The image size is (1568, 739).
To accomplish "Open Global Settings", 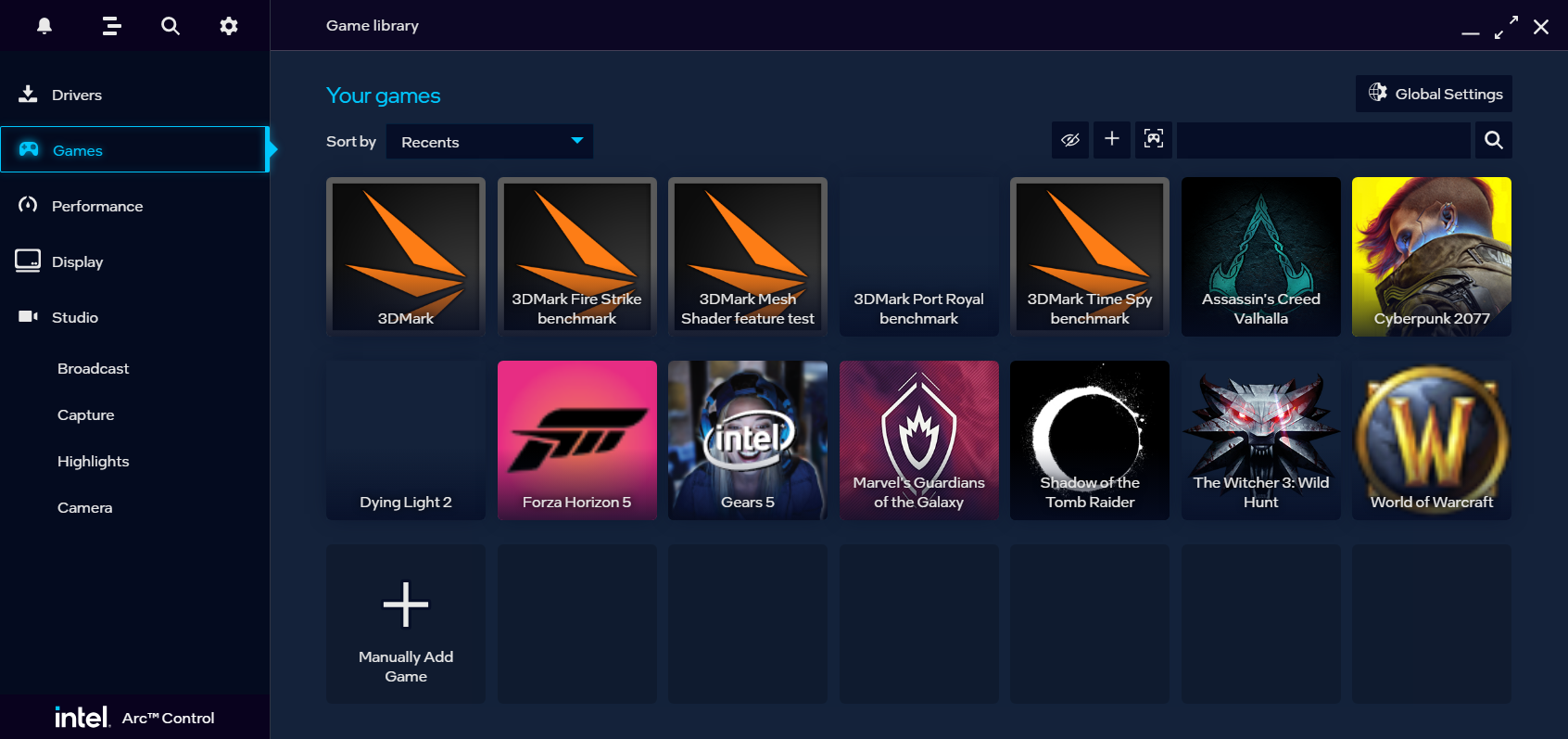I will pyautogui.click(x=1434, y=94).
